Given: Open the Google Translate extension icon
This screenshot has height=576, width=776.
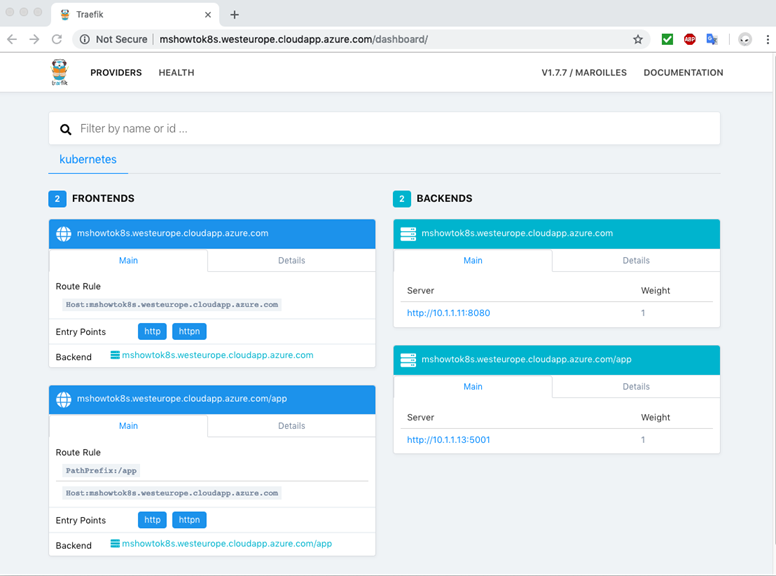Looking at the screenshot, I should (x=712, y=39).
